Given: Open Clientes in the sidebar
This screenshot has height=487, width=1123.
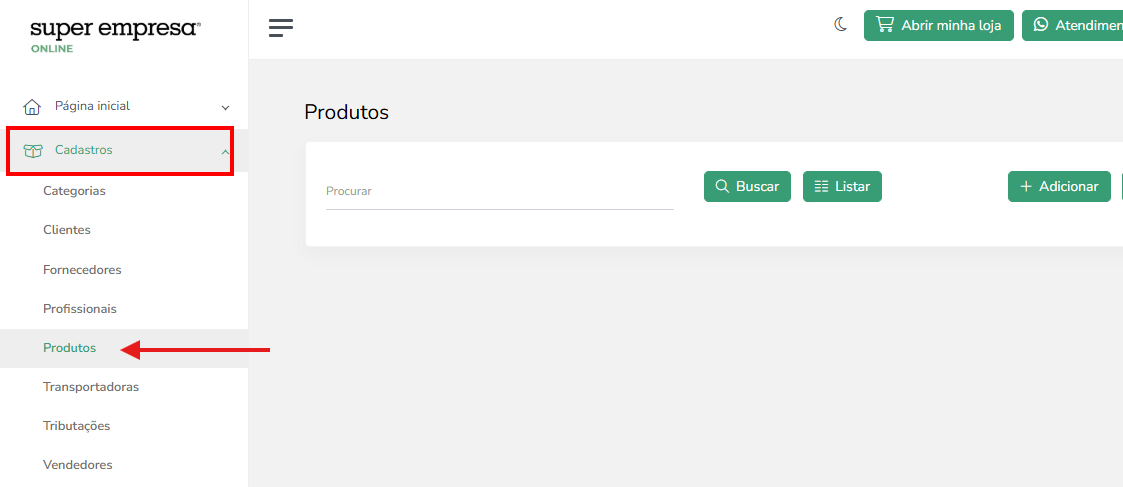Looking at the screenshot, I should pos(67,230).
